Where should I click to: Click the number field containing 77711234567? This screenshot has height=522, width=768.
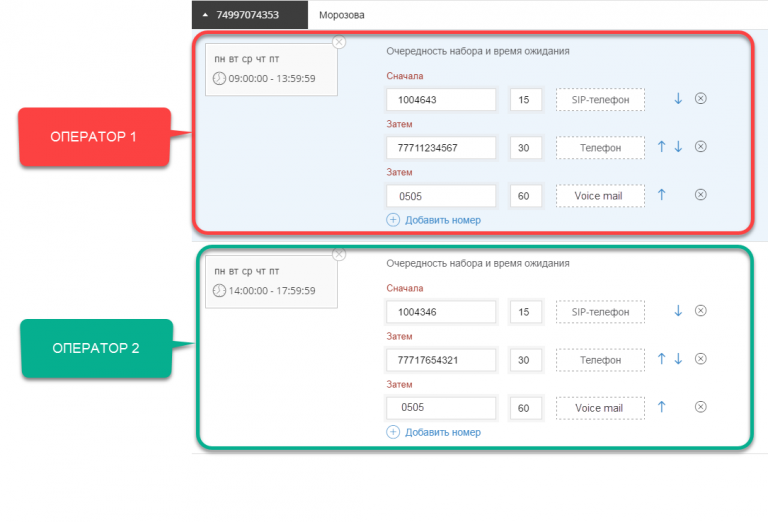tap(441, 147)
